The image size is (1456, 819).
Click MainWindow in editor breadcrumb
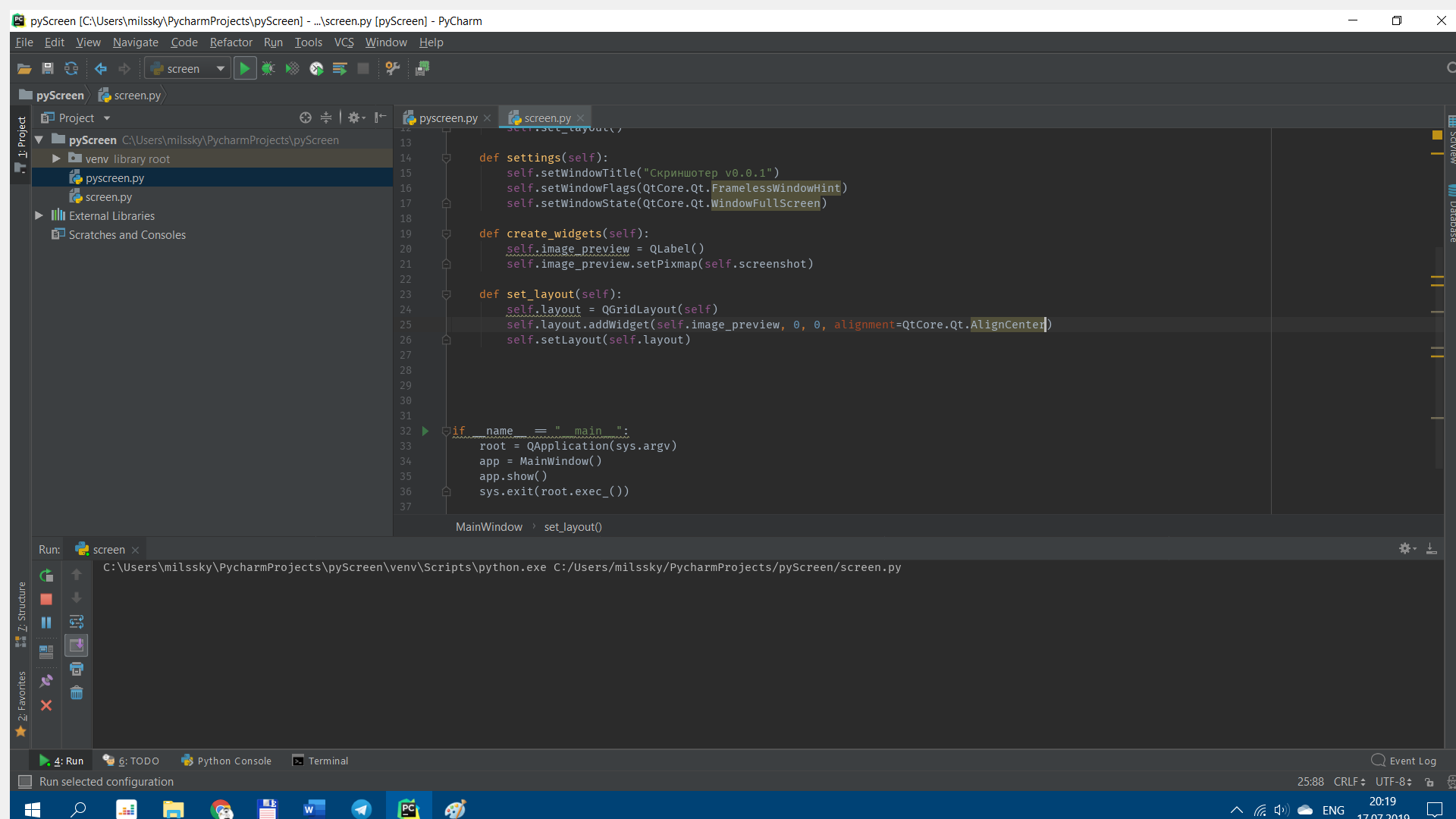click(x=488, y=527)
